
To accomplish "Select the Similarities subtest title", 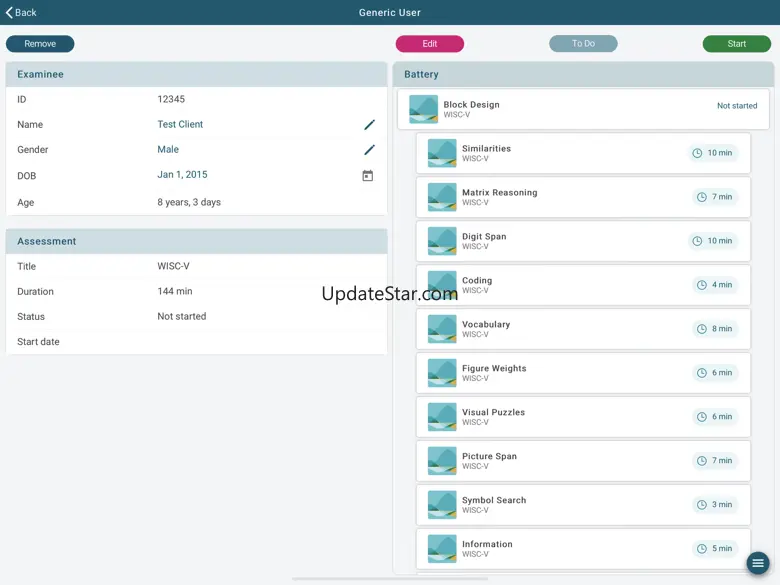I will click(x=486, y=148).
